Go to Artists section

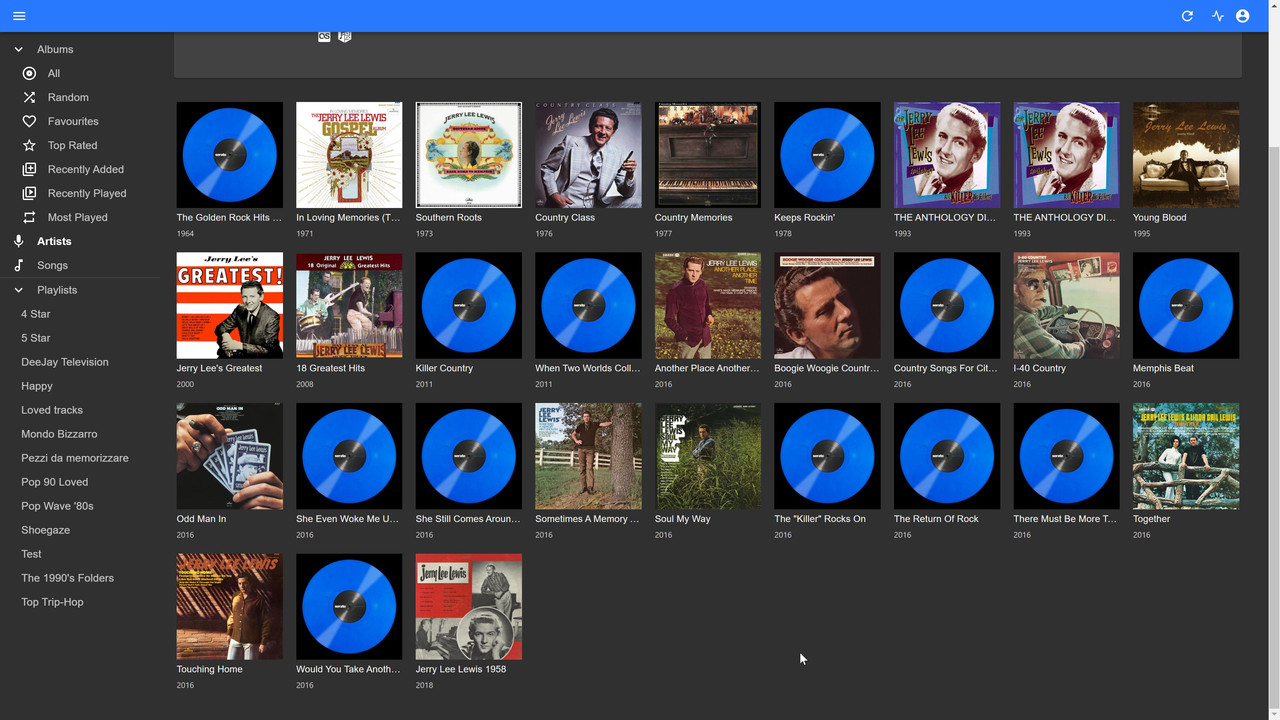point(54,241)
